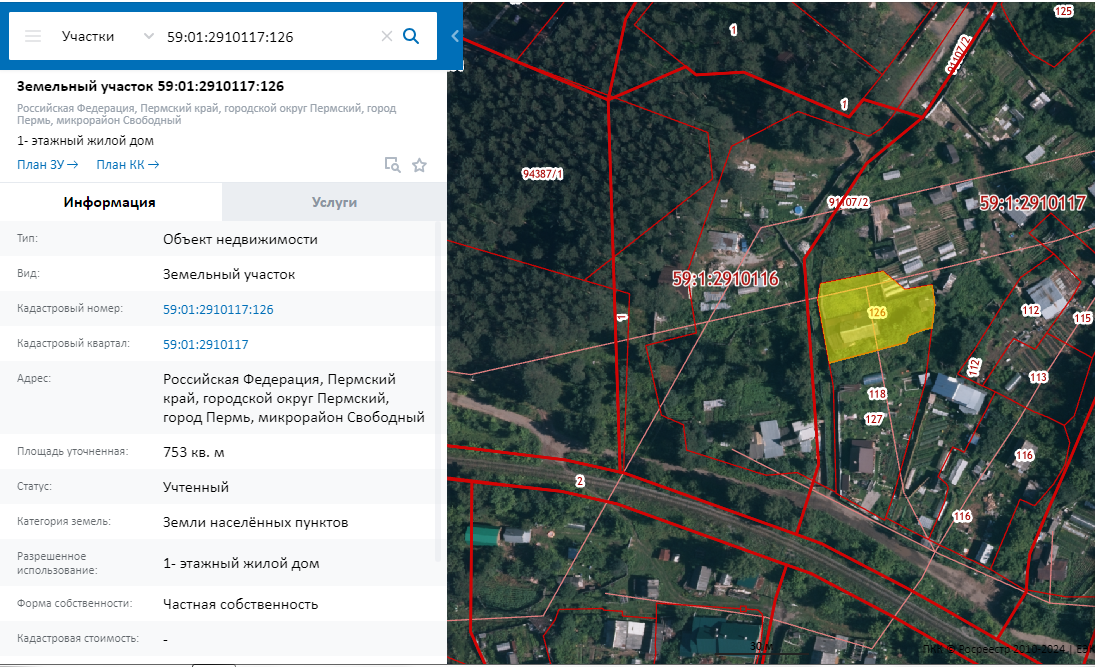The image size is (1095, 667).
Task: Clear the search field with X icon
Action: tap(387, 36)
